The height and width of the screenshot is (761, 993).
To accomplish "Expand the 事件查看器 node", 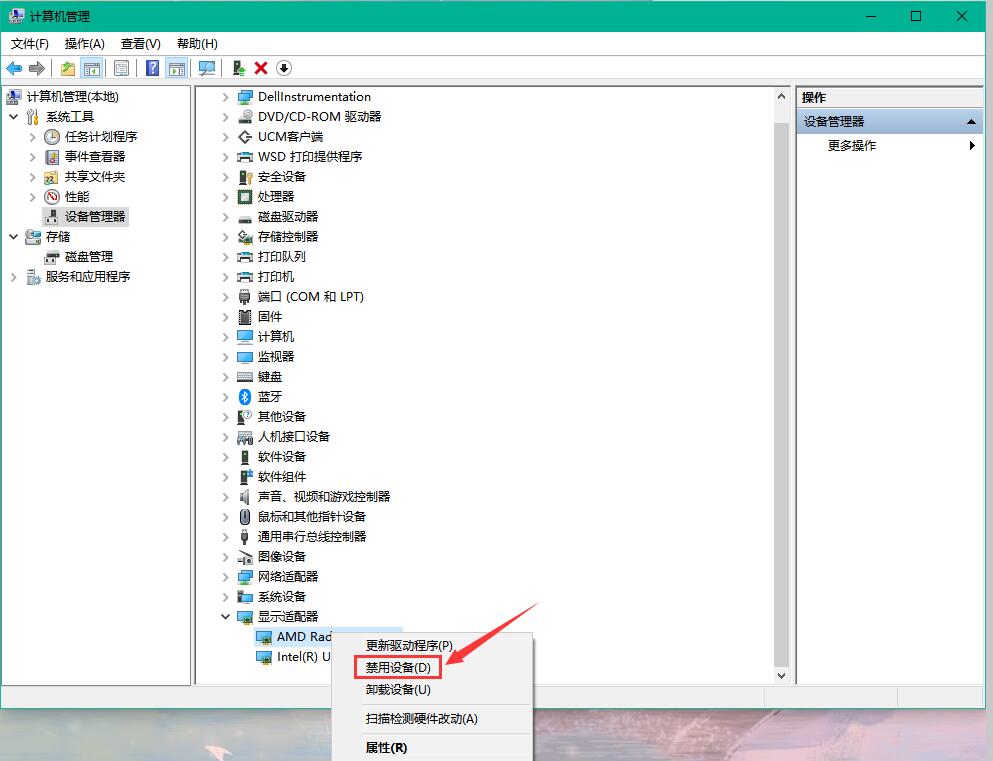I will (x=33, y=156).
